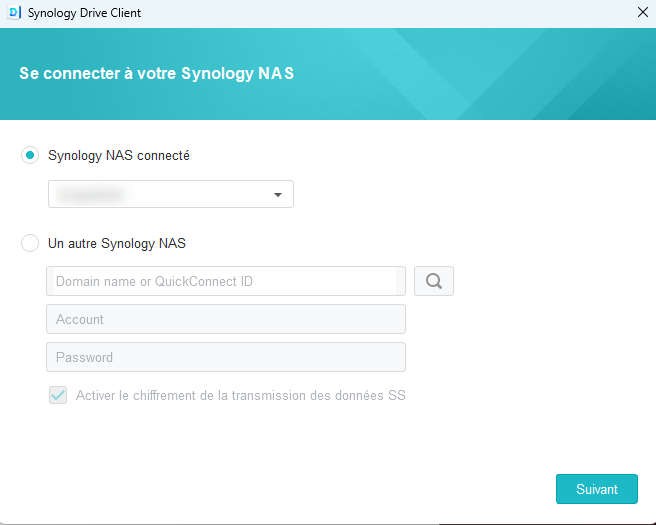
Task: Click the "Se connecter à votre Synology NAS" heading
Action: pyautogui.click(x=157, y=74)
